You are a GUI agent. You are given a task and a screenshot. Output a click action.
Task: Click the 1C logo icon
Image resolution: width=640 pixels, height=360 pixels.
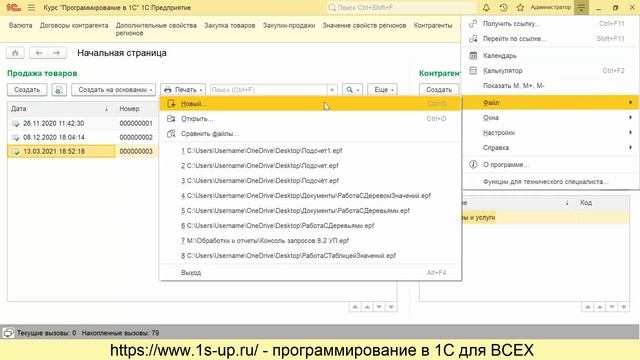coord(13,7)
